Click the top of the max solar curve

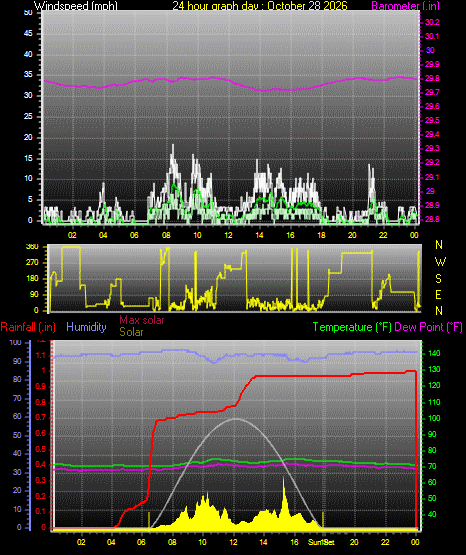pyautogui.click(x=236, y=419)
